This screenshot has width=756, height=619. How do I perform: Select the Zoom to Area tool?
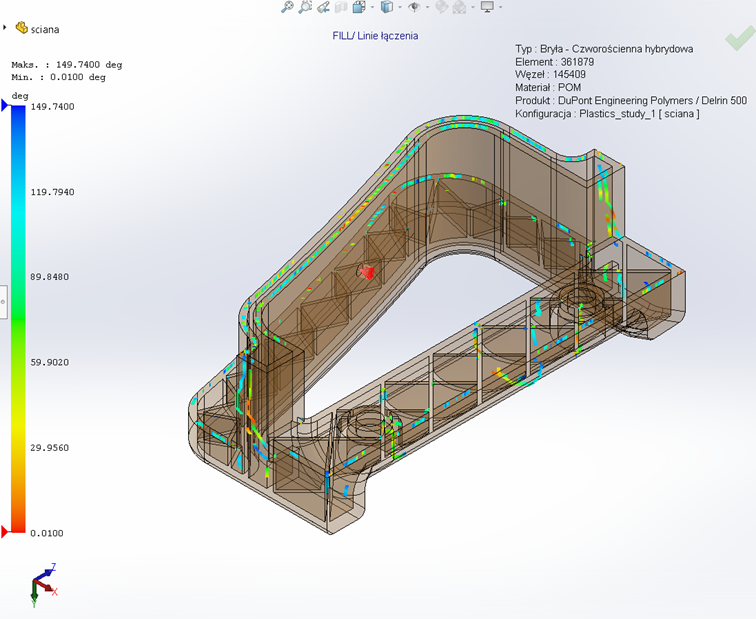coord(305,7)
